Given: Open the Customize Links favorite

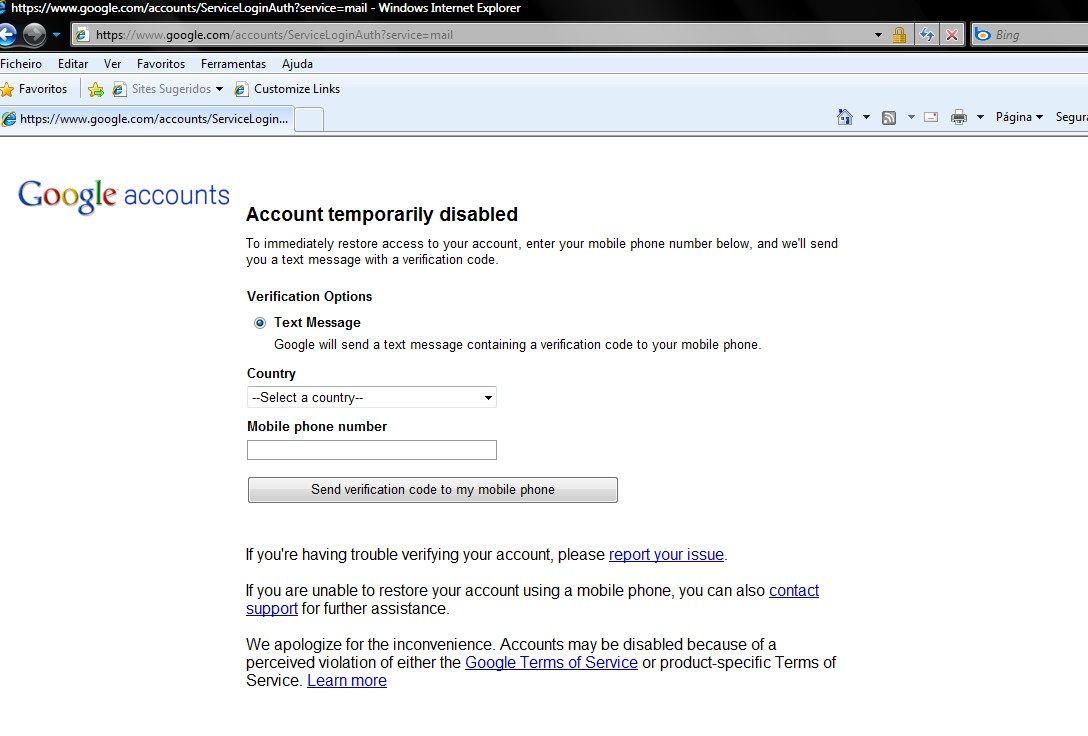Looking at the screenshot, I should (287, 89).
